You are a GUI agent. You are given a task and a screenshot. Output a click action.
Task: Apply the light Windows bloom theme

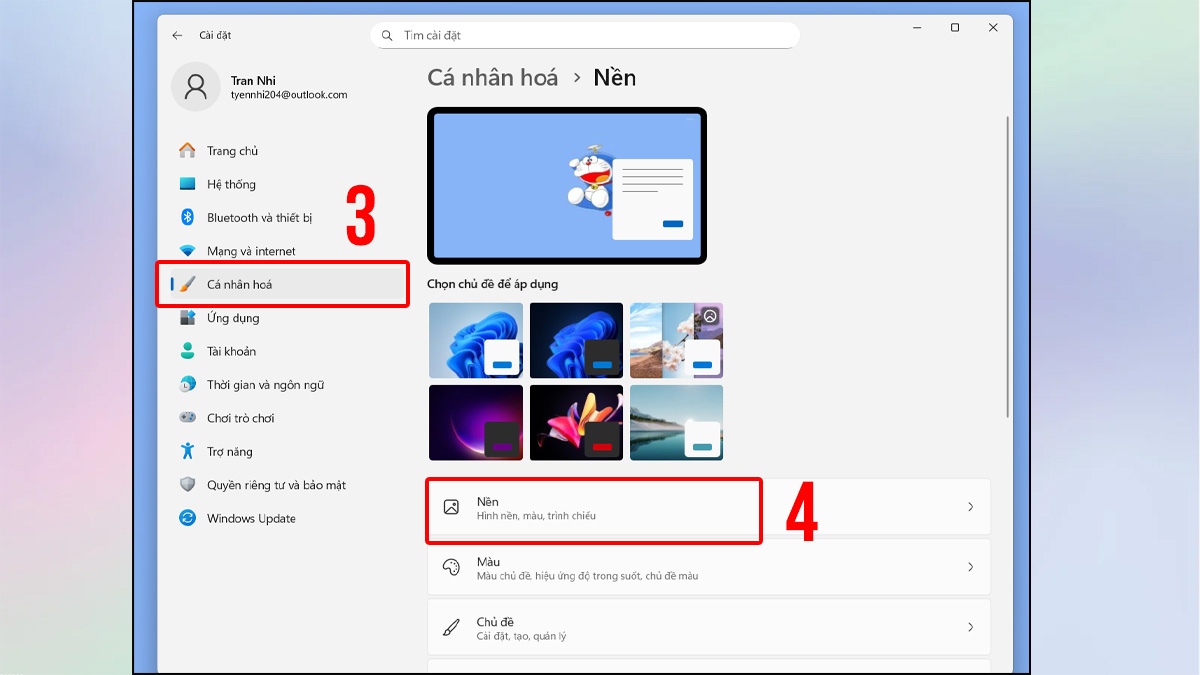(x=476, y=340)
